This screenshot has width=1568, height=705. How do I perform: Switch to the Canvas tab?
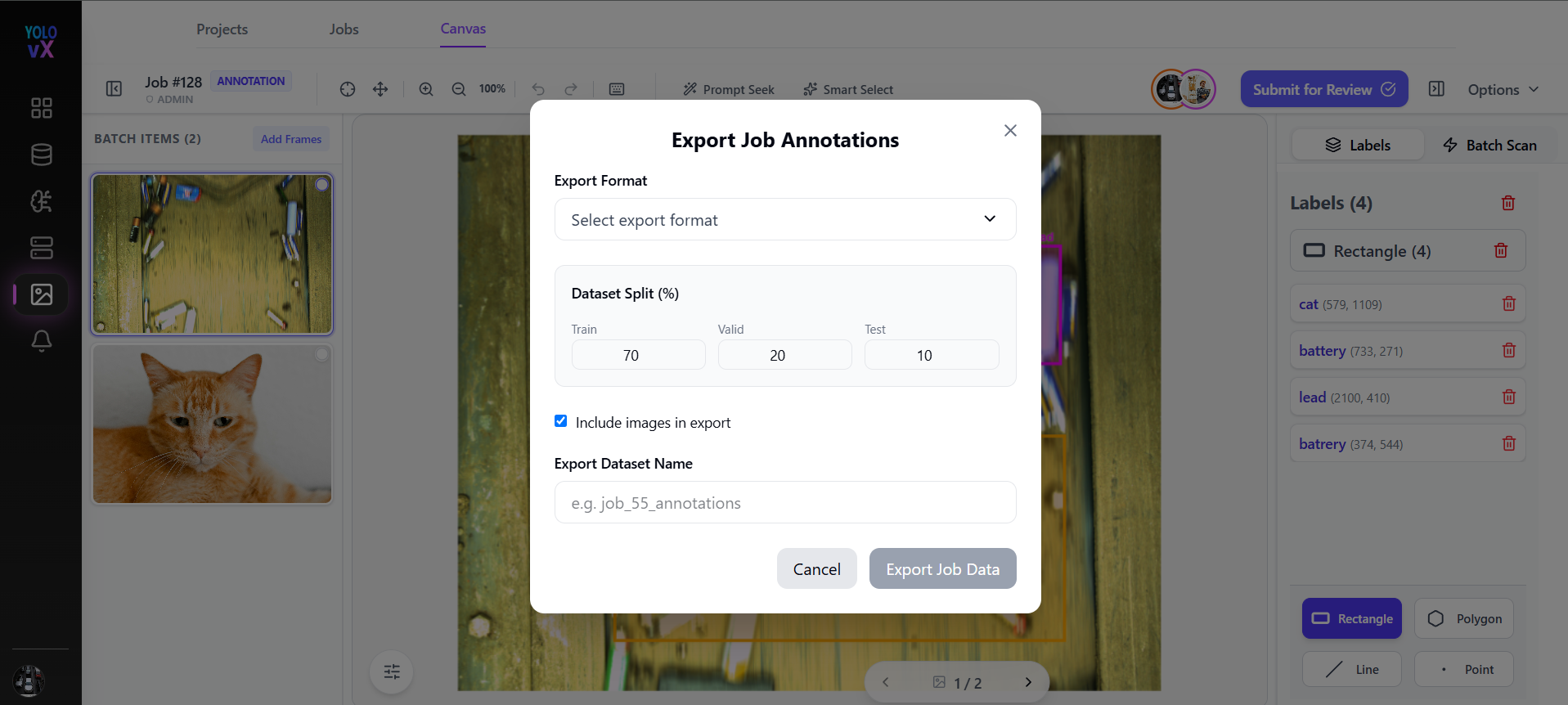[463, 29]
